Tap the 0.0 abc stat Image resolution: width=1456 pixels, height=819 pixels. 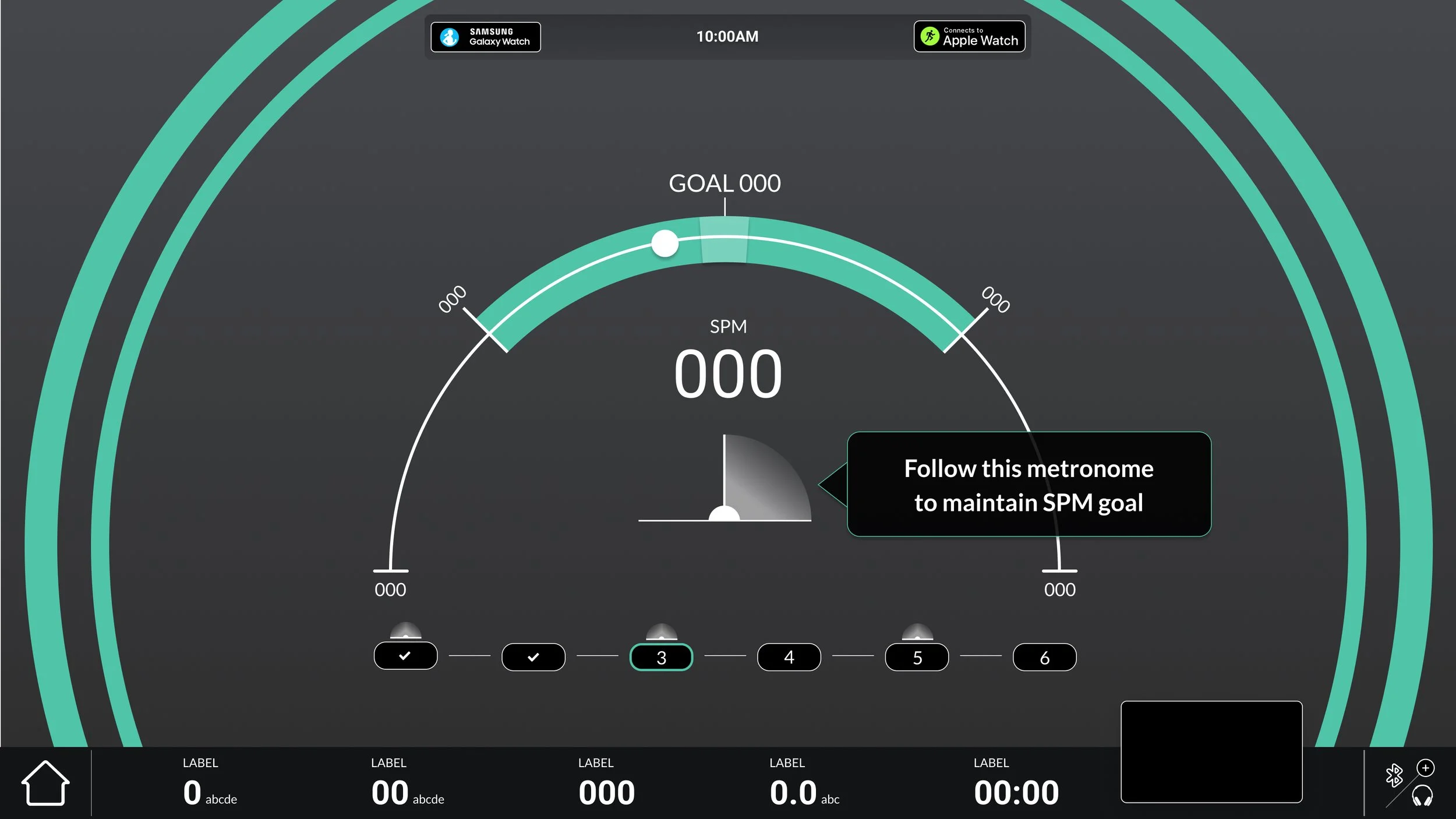click(804, 793)
